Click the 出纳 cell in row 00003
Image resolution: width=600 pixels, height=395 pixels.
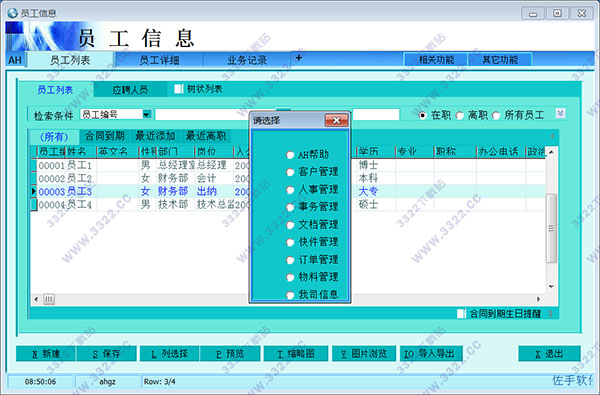[214, 191]
